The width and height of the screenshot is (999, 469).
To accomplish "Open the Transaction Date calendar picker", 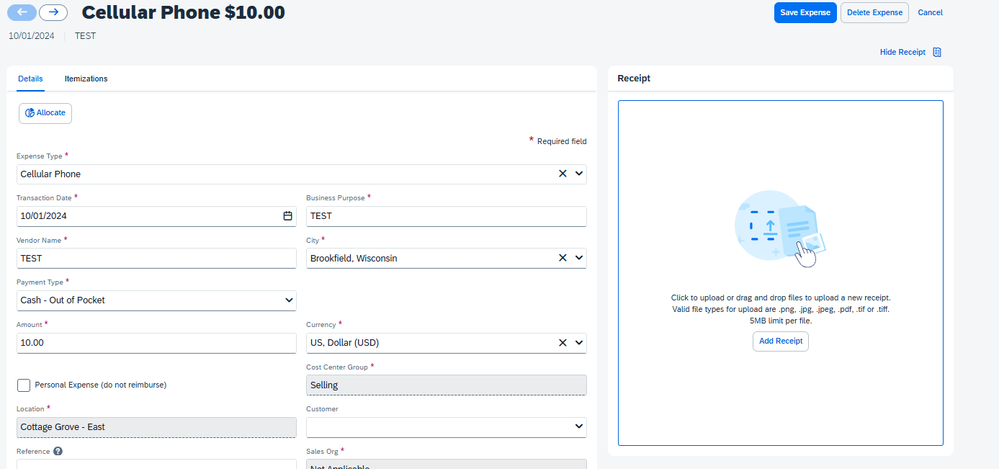I will [287, 216].
